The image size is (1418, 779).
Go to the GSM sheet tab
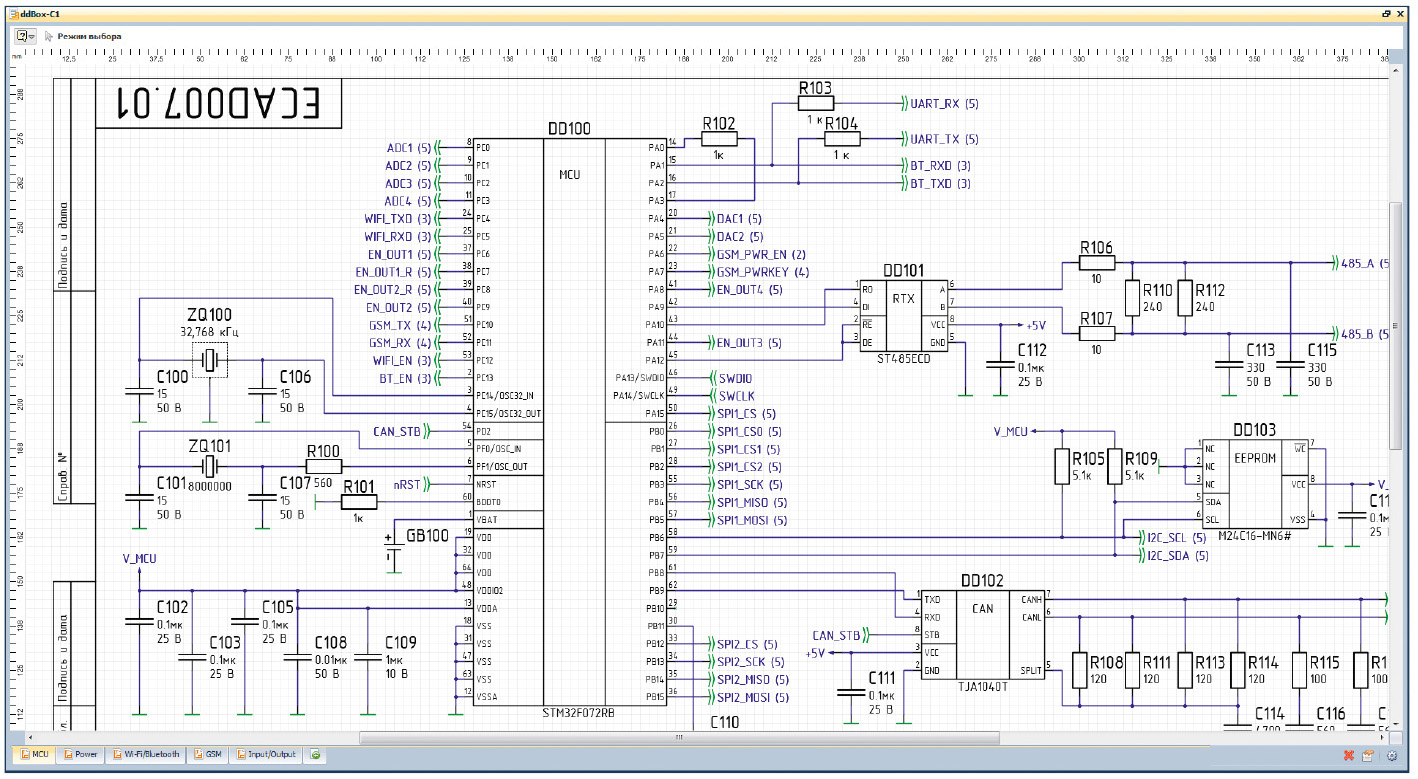(208, 754)
